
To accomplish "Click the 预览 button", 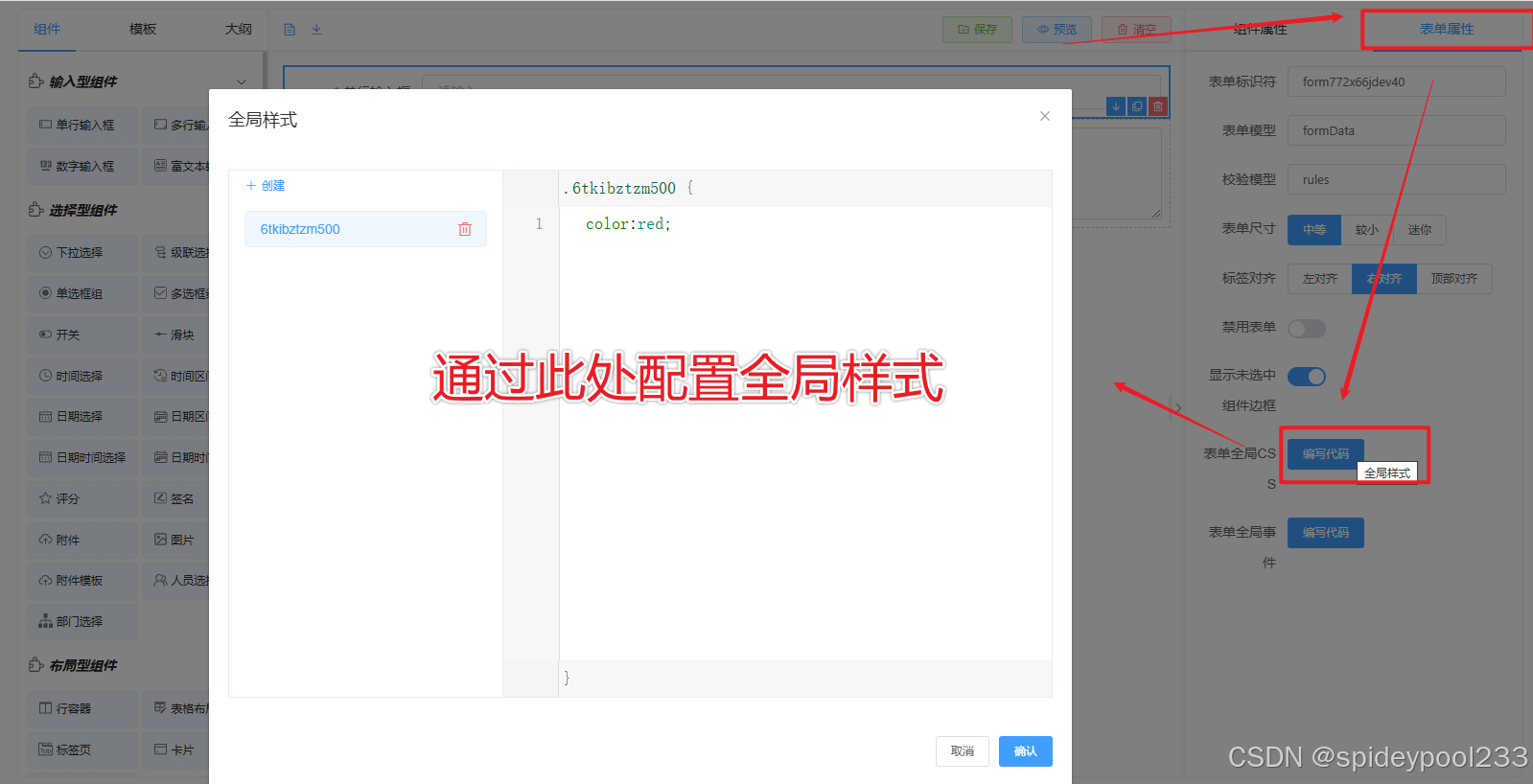I will pos(1057,30).
